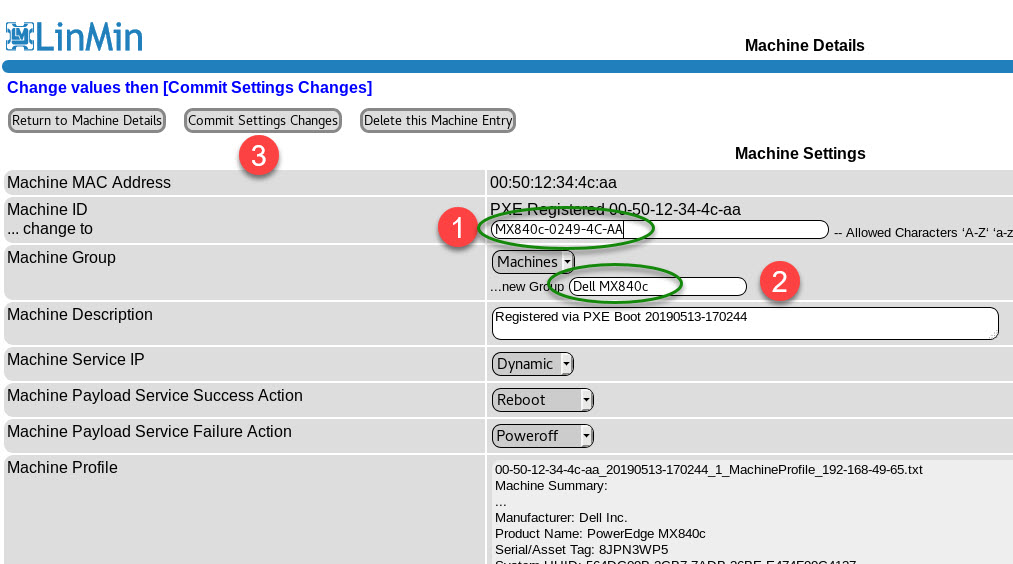Click the Machine Profile text area

(x=750, y=510)
